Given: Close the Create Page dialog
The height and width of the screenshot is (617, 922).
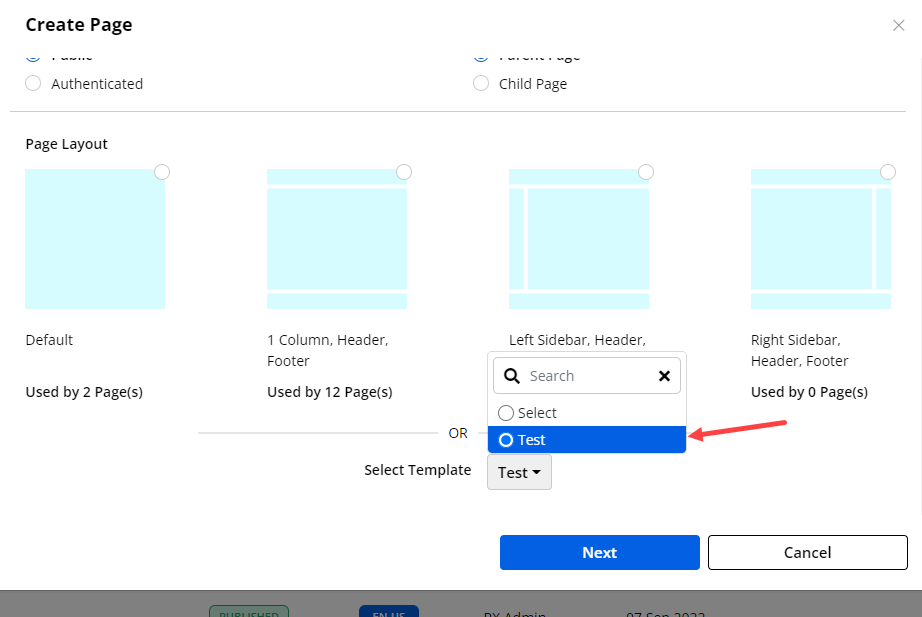Looking at the screenshot, I should click(898, 25).
